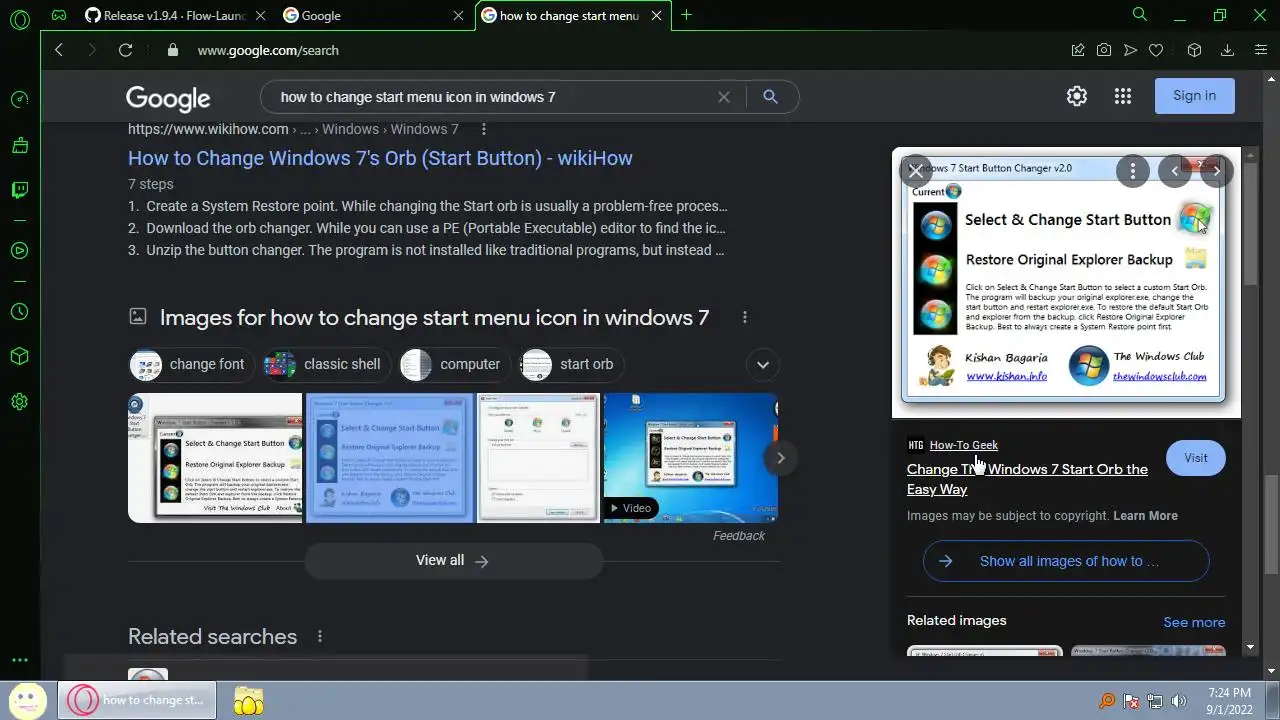Filter images by start orb chip

(x=570, y=364)
